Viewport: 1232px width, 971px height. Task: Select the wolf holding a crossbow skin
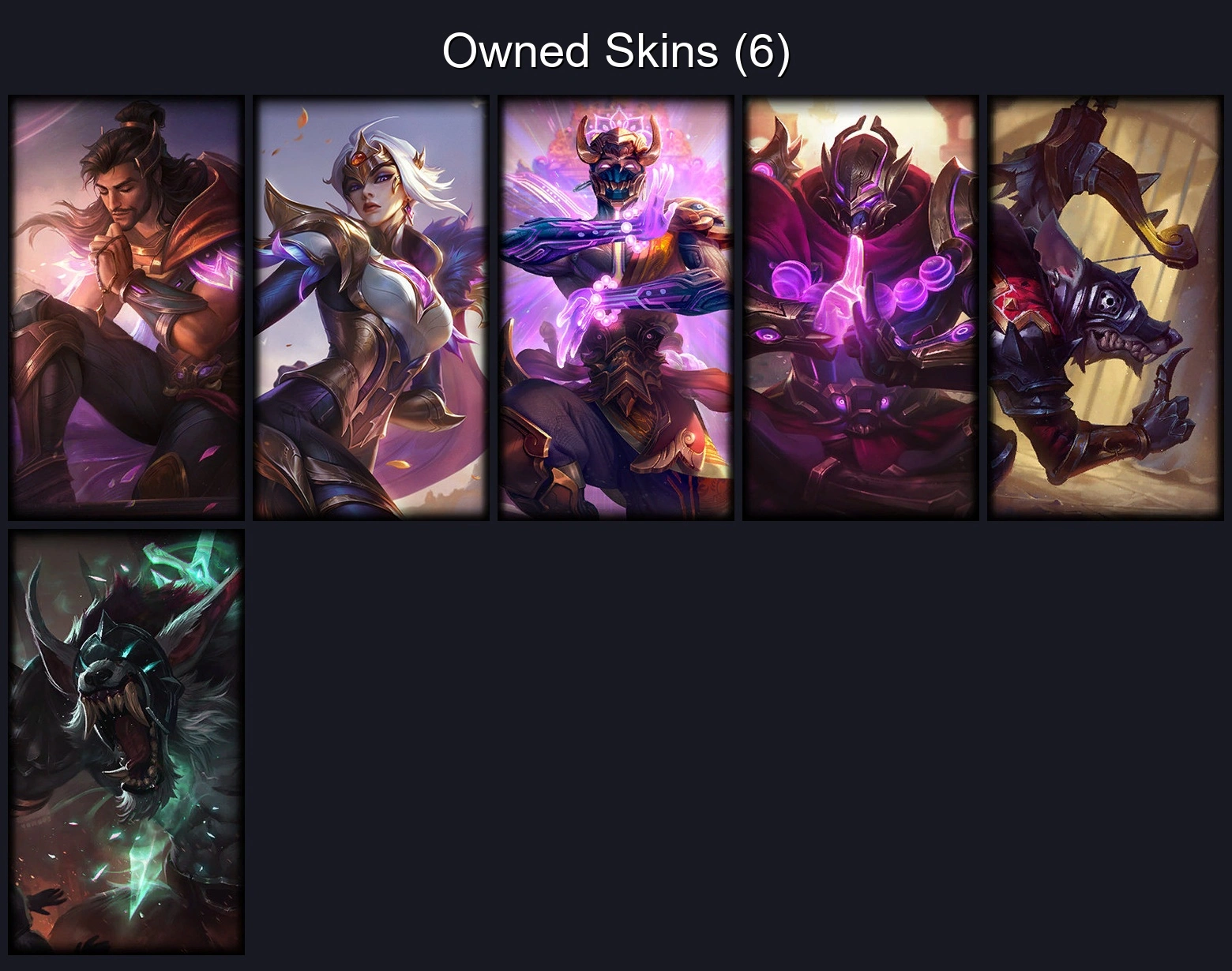click(1106, 307)
